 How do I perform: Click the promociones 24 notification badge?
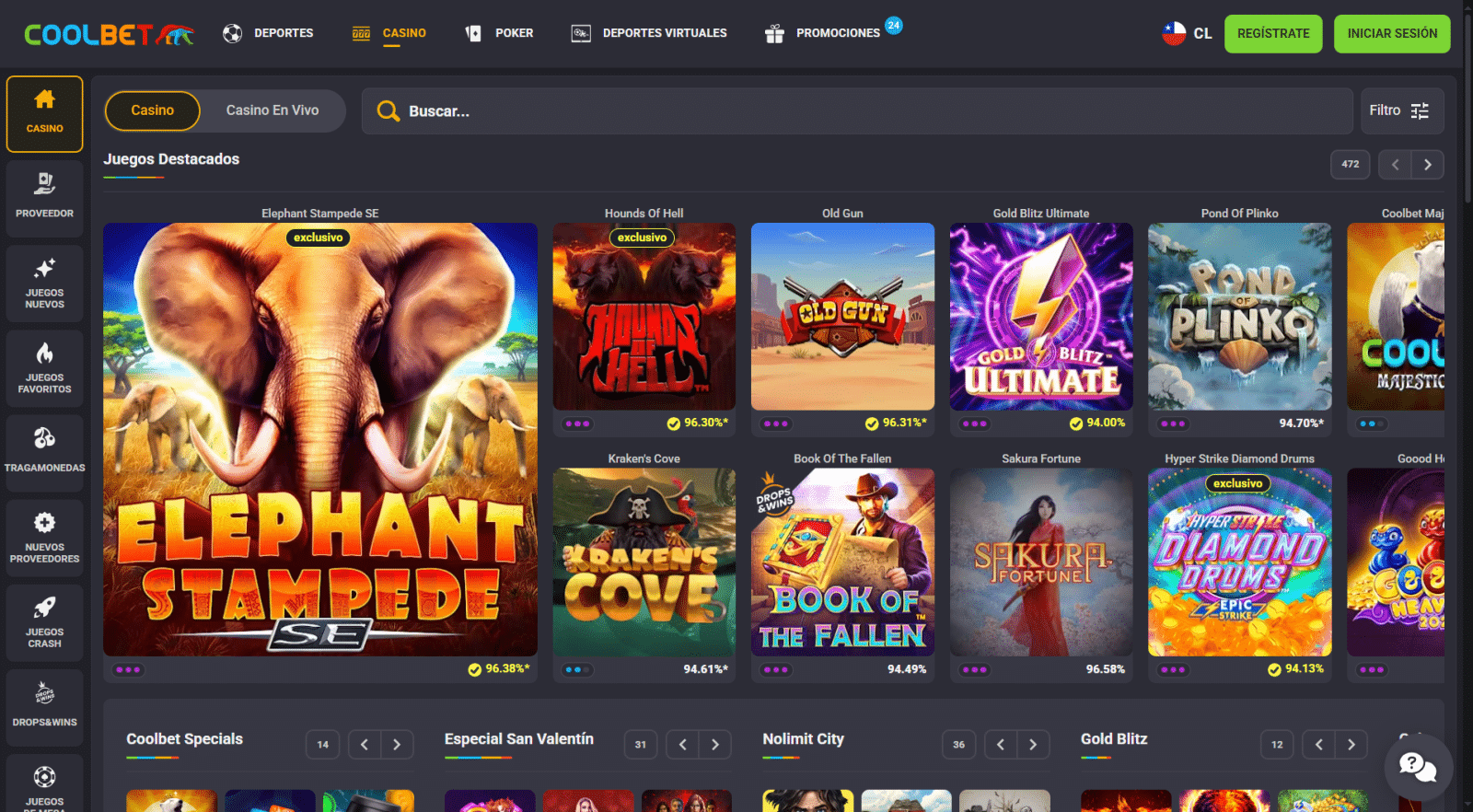894,26
